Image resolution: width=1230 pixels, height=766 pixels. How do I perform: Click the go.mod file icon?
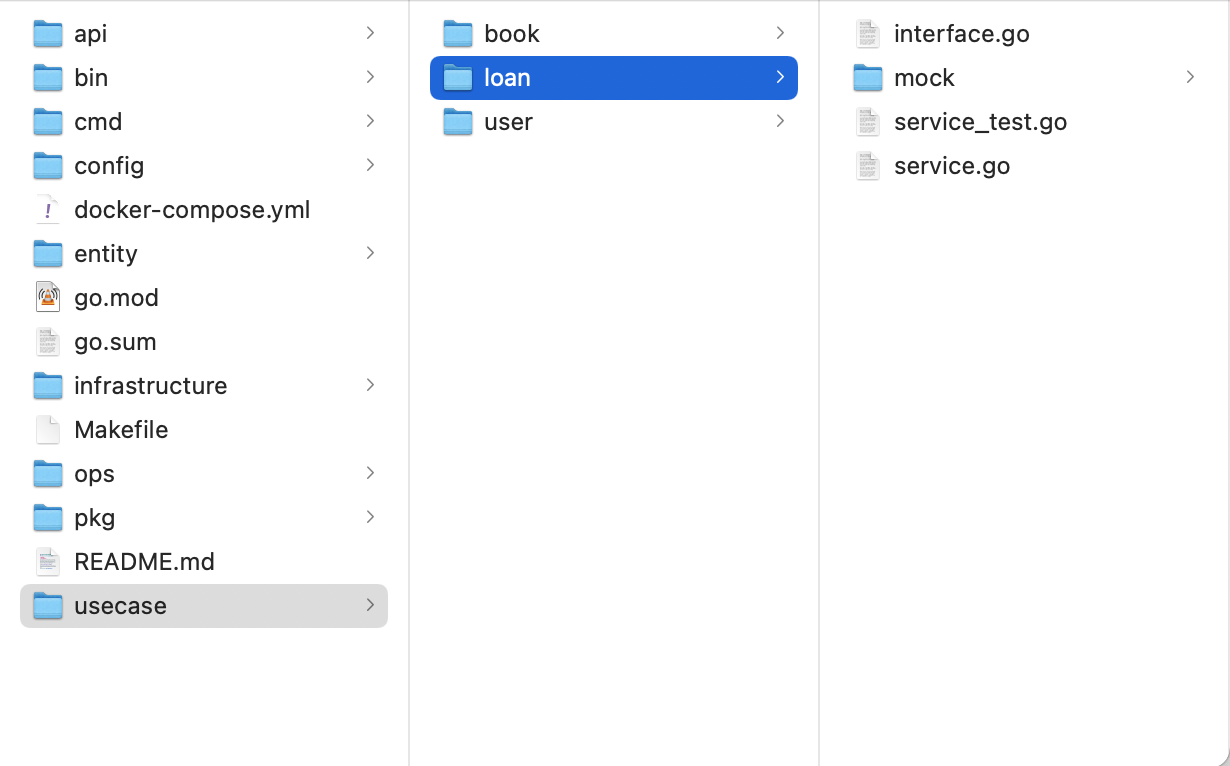coord(48,298)
